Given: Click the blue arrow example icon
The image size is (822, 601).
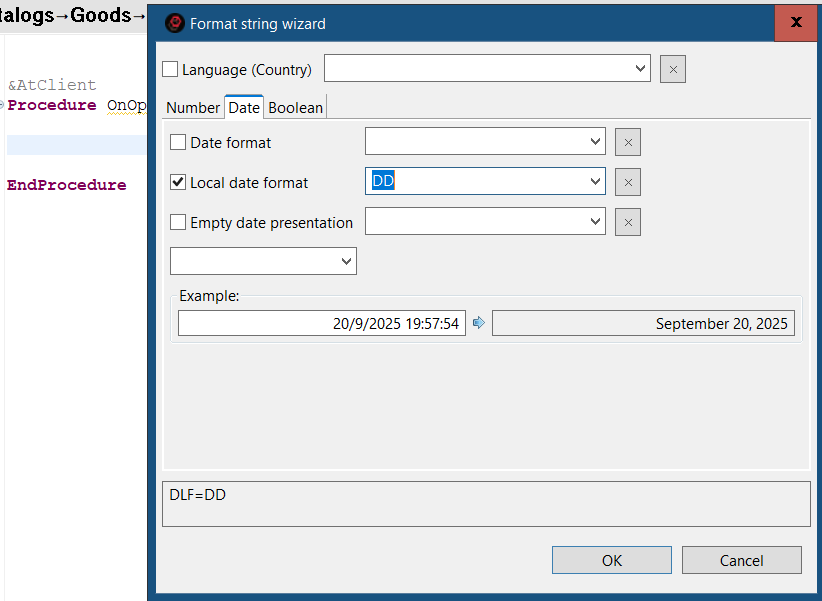Looking at the screenshot, I should (479, 323).
